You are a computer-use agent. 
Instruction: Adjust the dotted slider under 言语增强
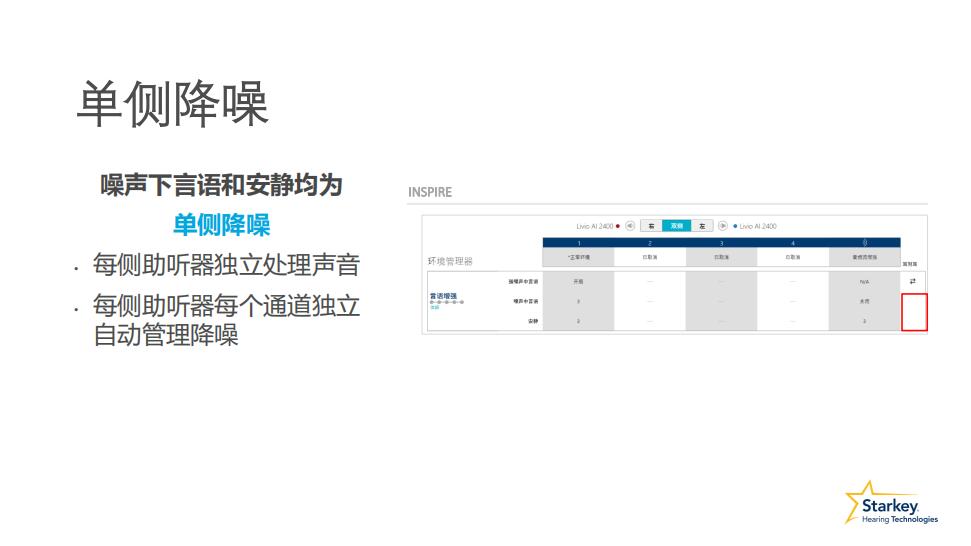(x=445, y=303)
